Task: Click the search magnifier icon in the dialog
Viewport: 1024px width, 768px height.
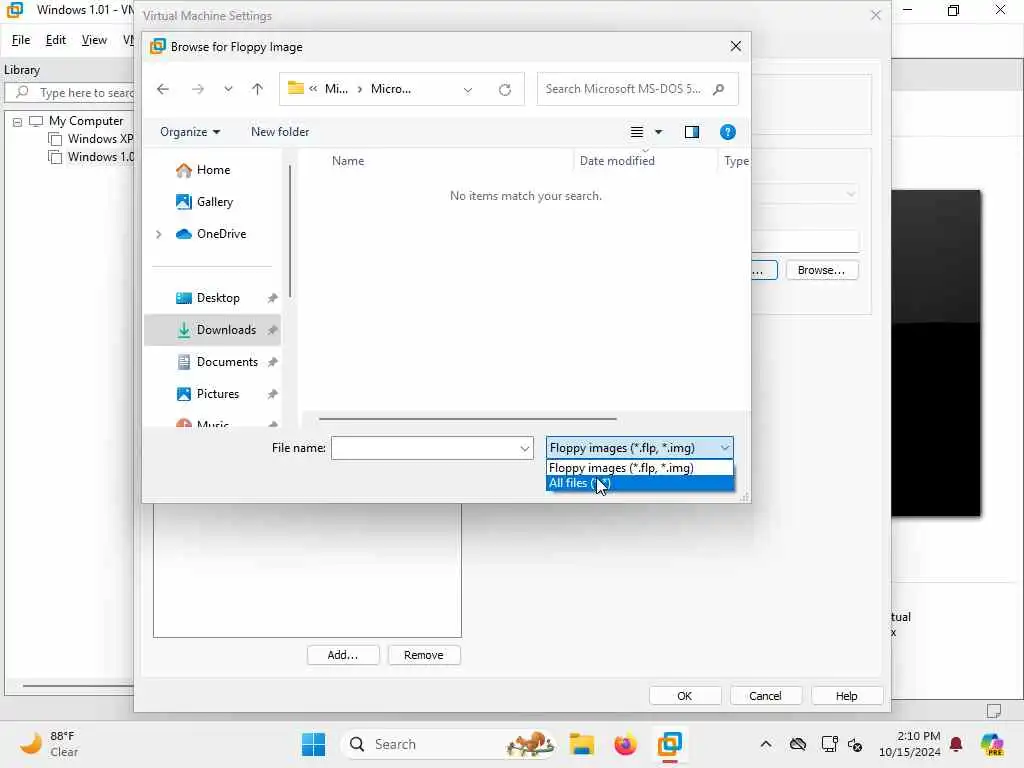Action: (x=718, y=89)
